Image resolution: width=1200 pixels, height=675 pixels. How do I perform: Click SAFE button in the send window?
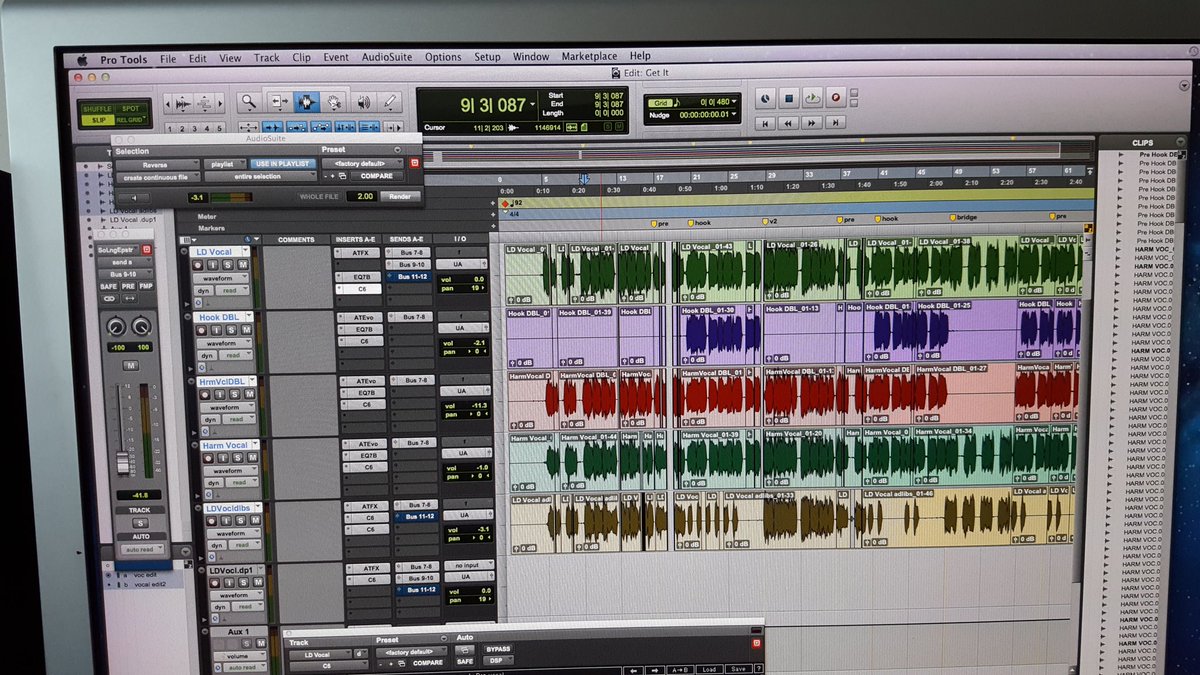click(x=108, y=286)
